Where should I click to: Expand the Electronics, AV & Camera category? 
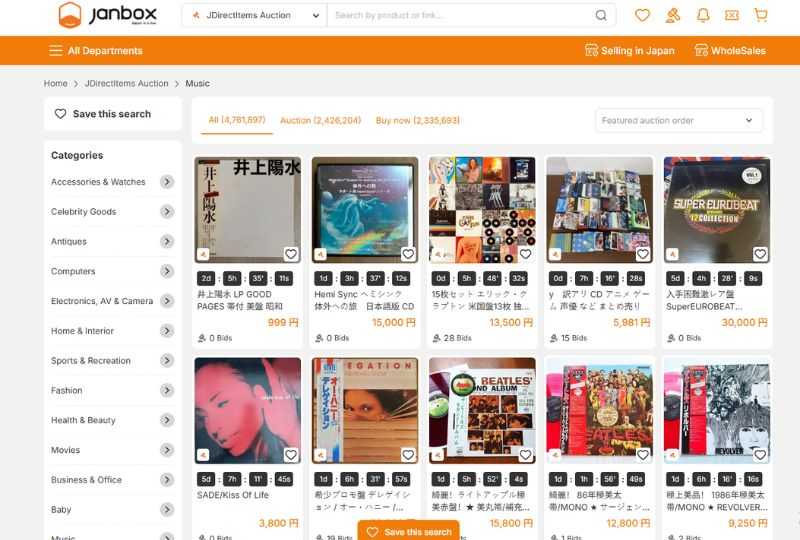167,301
